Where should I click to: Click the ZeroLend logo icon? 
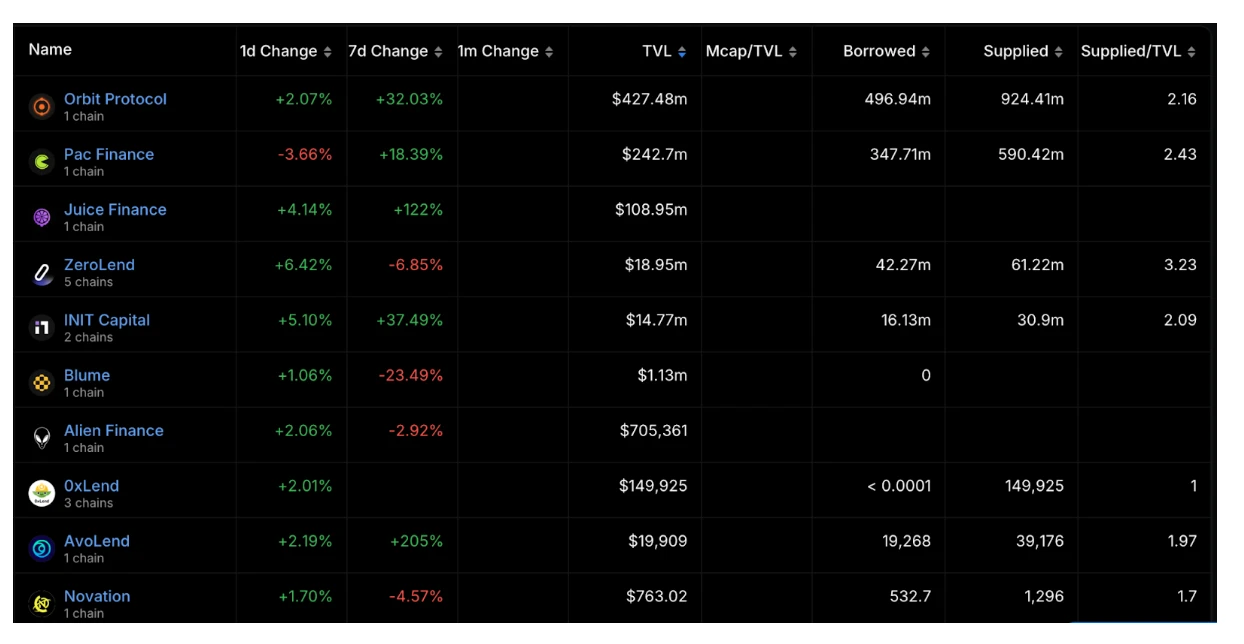pyautogui.click(x=41, y=272)
